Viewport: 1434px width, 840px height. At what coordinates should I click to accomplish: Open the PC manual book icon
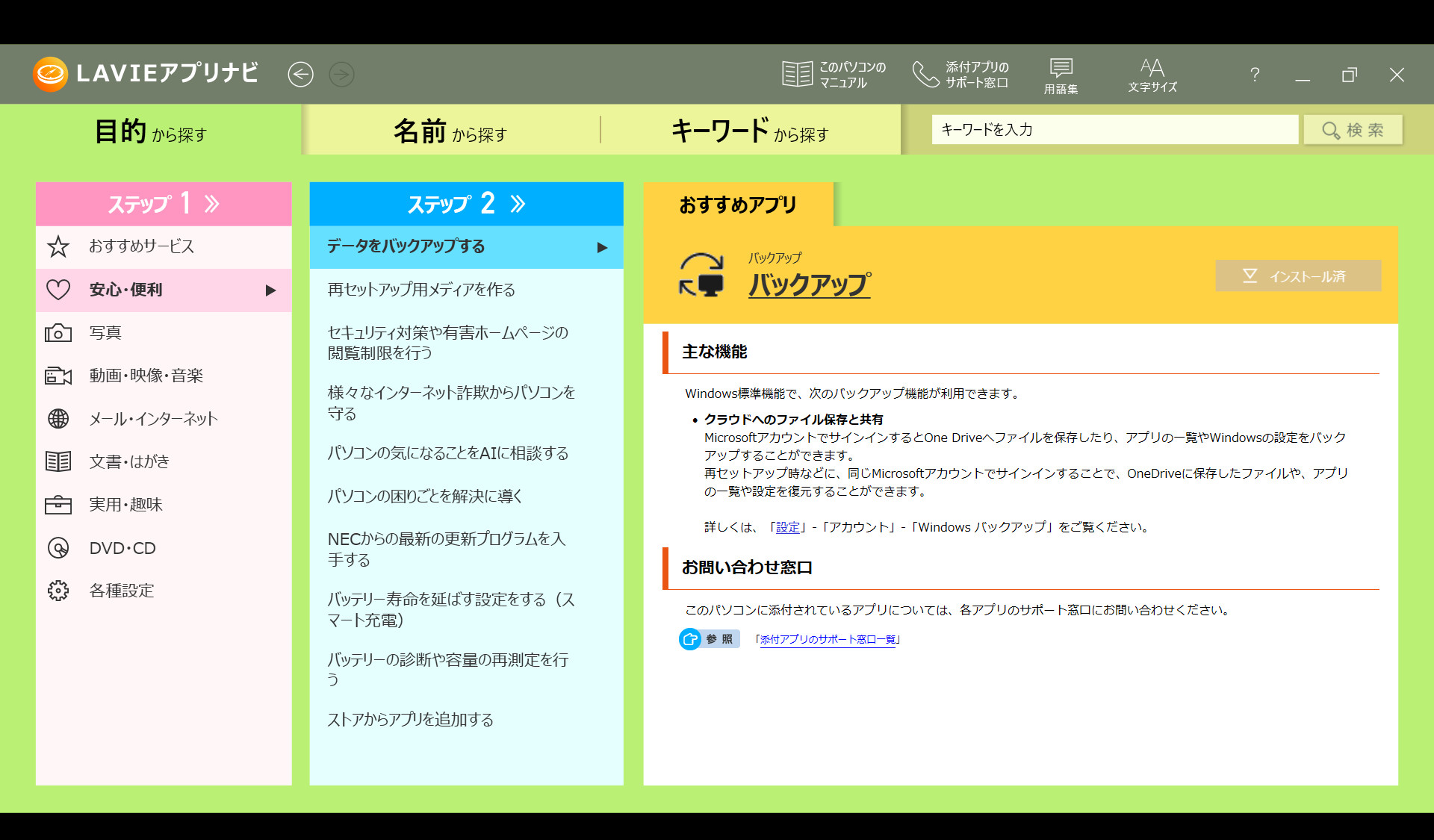pos(797,75)
